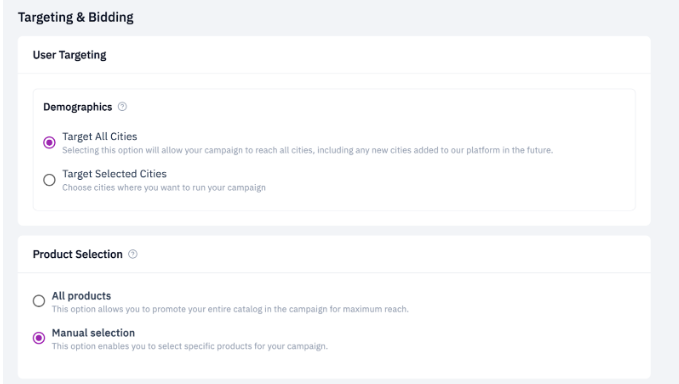Click the 'Target Selected Cities' label text
Screen dimensions: 679x384
point(114,174)
